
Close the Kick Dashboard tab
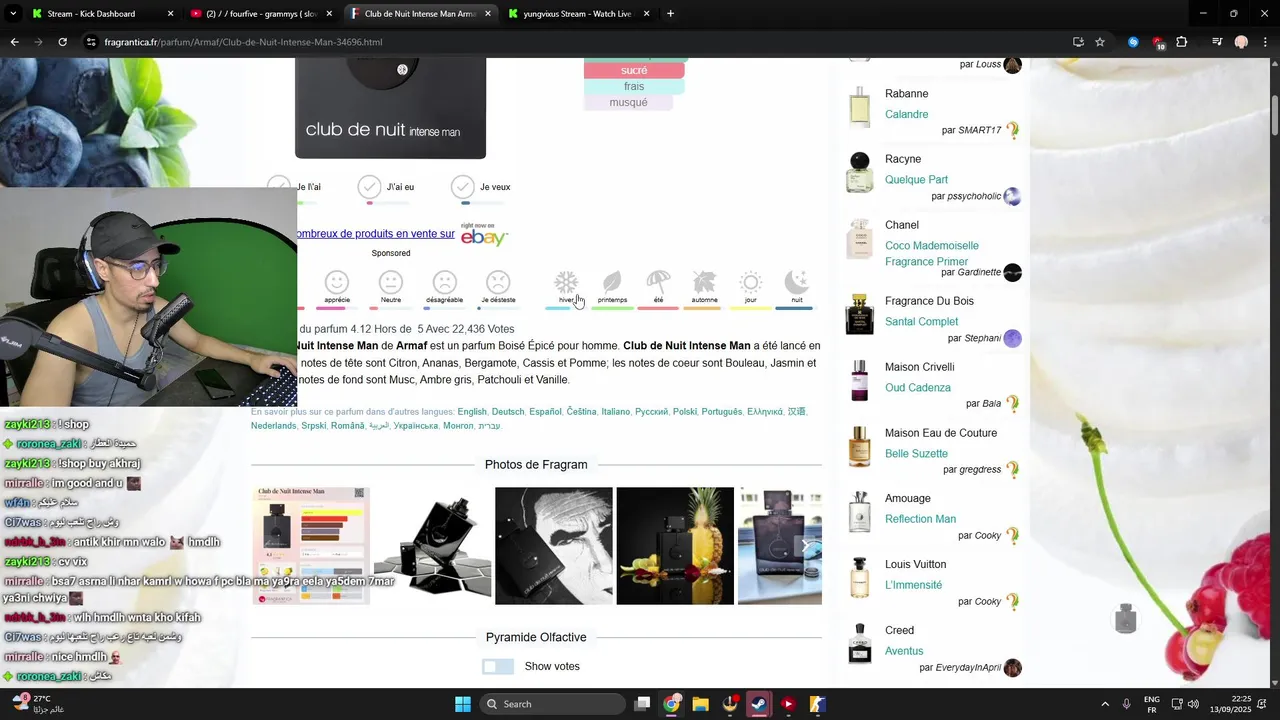point(170,14)
